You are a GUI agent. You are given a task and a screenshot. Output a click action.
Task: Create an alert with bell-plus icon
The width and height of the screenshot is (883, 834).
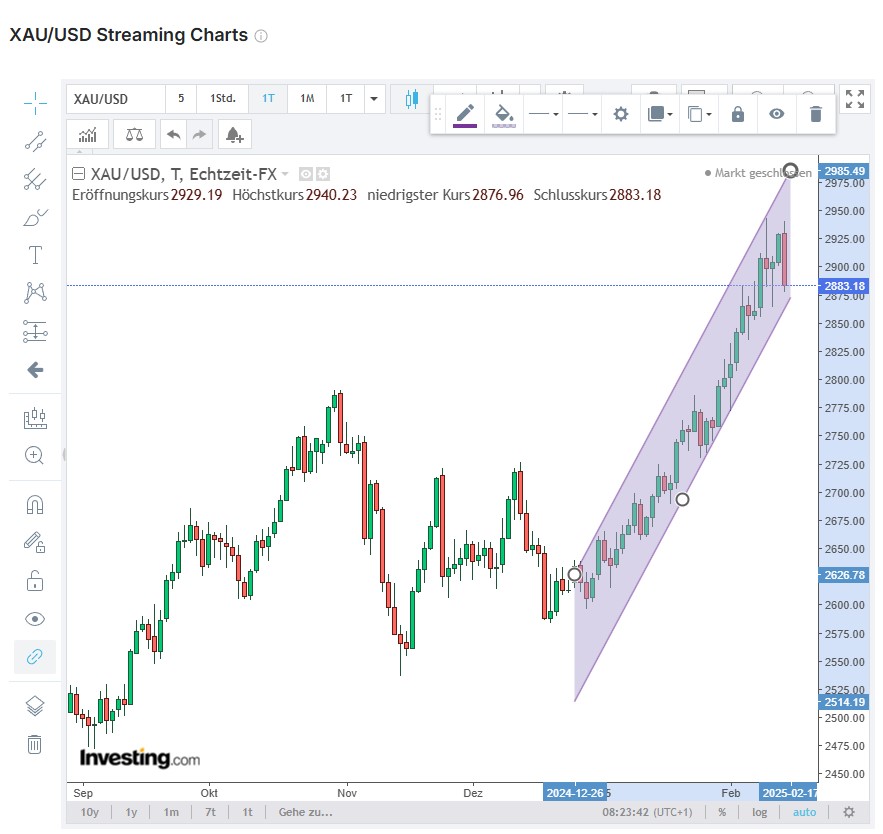click(x=234, y=135)
